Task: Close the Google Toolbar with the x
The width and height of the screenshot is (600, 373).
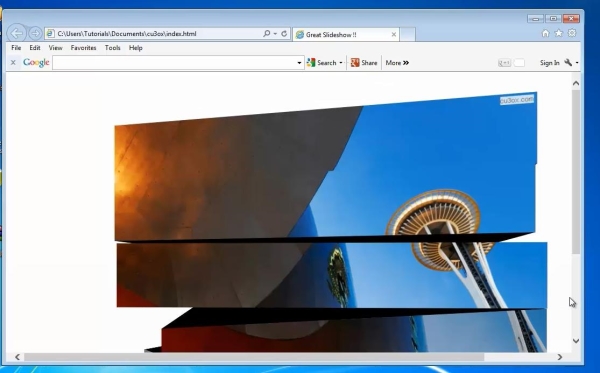Action: 13,62
